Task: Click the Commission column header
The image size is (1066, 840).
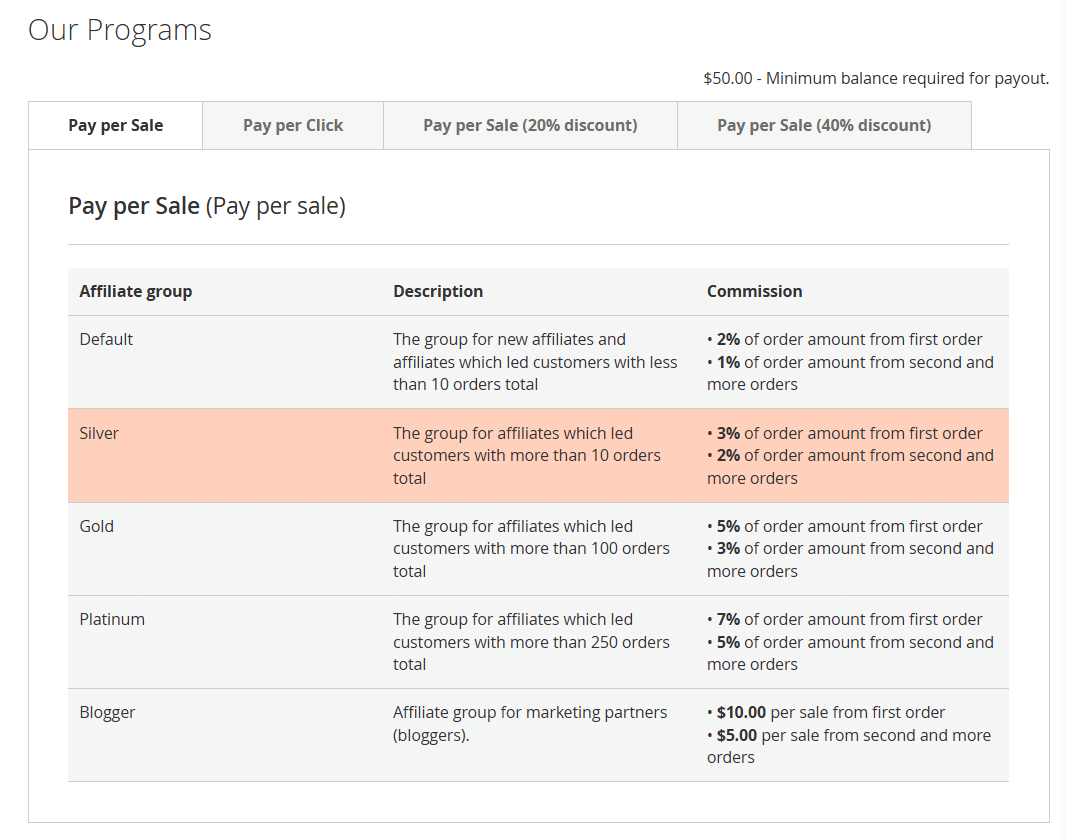Action: tap(755, 291)
